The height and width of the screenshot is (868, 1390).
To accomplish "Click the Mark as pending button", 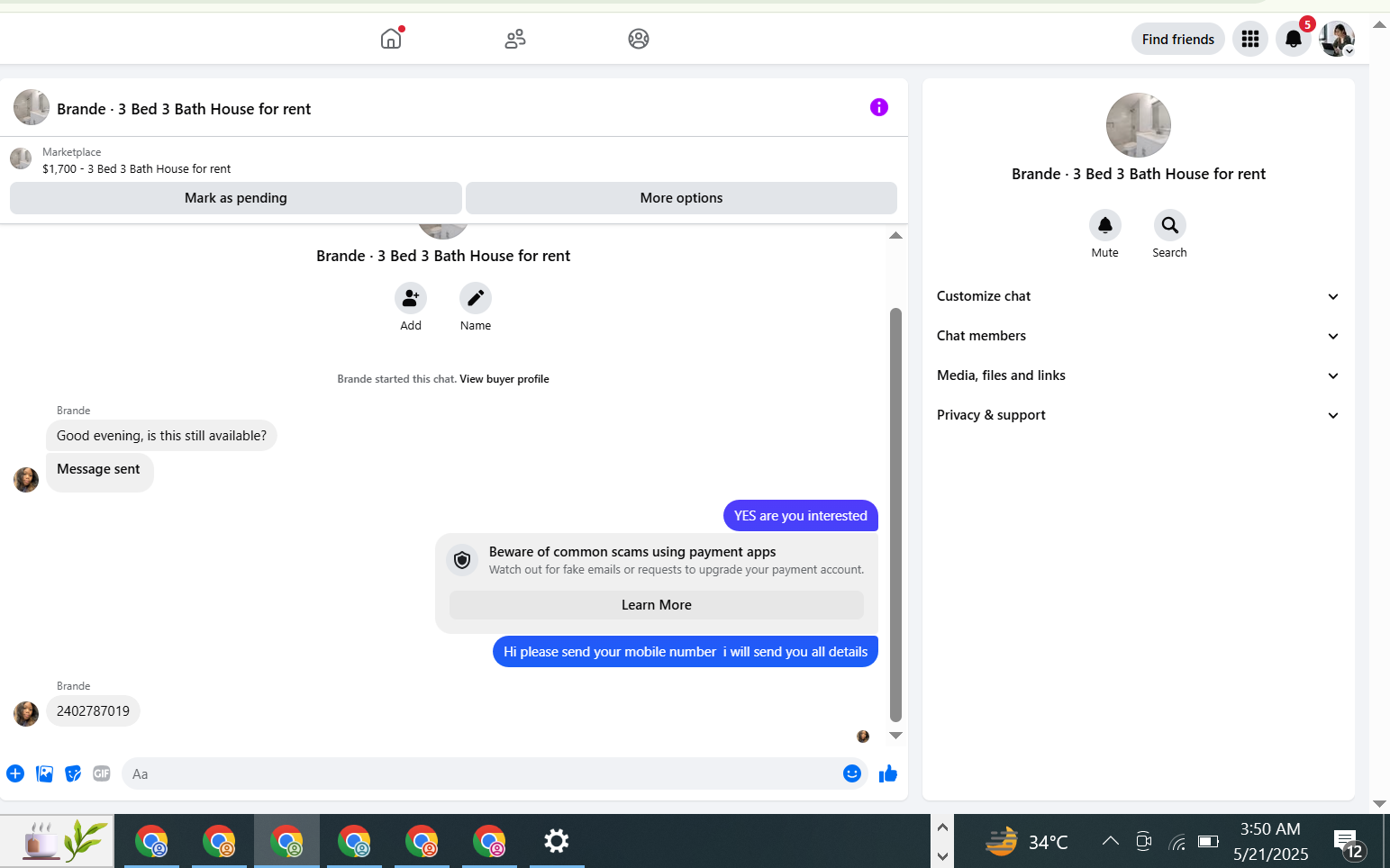I will tap(236, 198).
